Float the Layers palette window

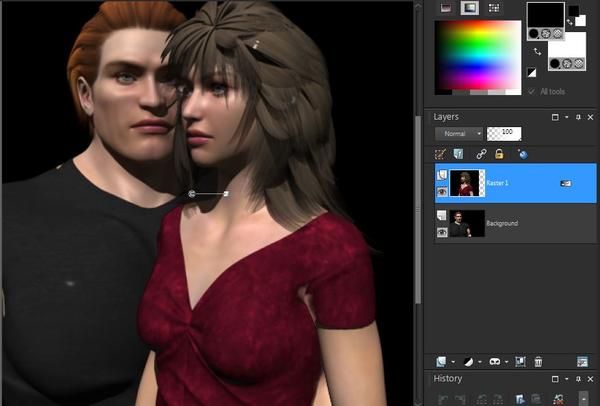click(x=555, y=117)
